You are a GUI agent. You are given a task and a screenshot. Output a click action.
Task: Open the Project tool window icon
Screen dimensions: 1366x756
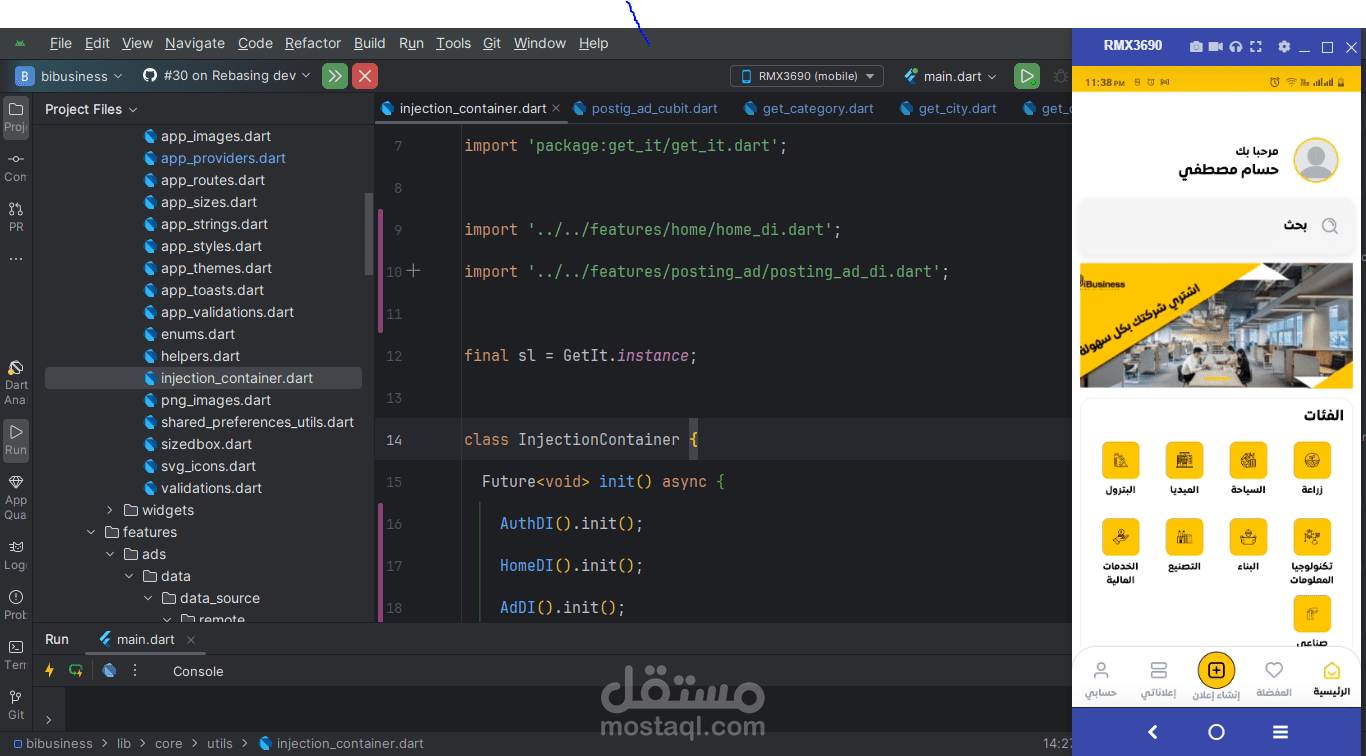(16, 115)
